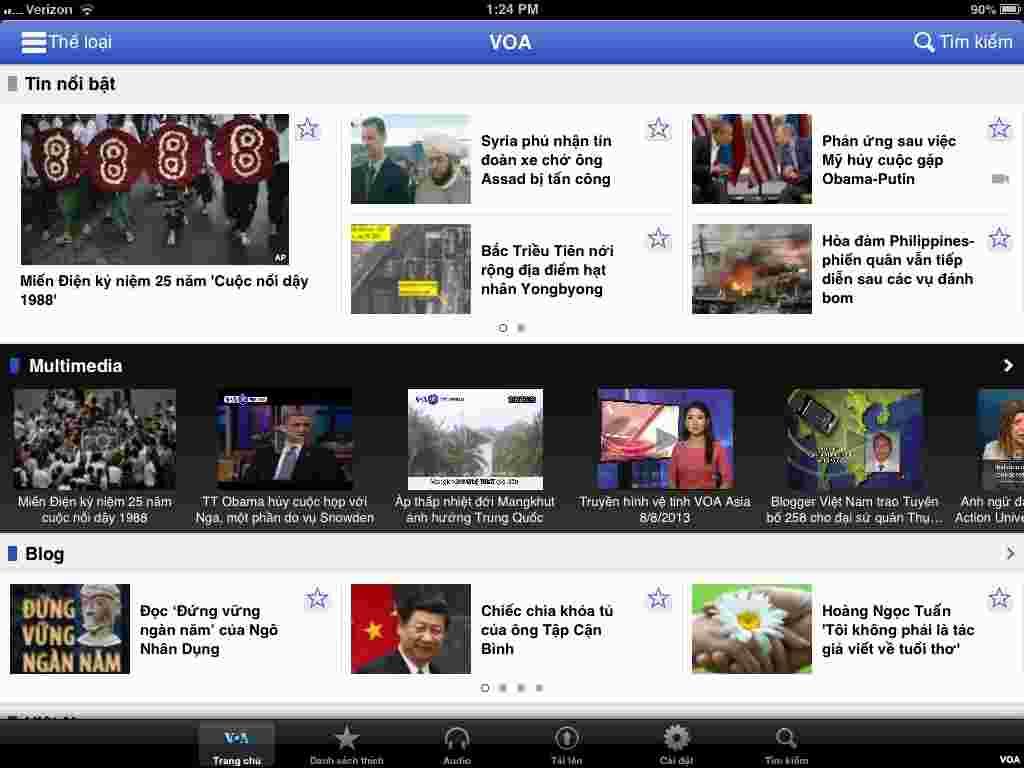The image size is (1024, 768).
Task: Go to second page dot of Tin nổi bật
Action: 521,328
